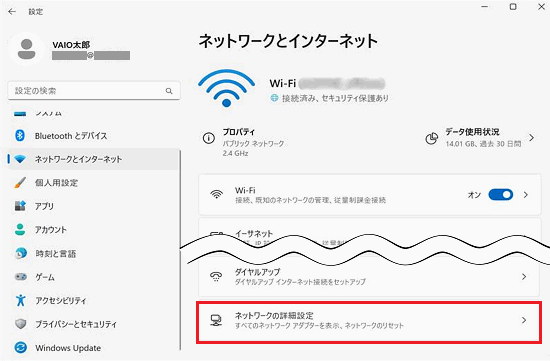Open ゲーム settings category
Image resolution: width=550 pixels, height=361 pixels.
tap(93, 277)
